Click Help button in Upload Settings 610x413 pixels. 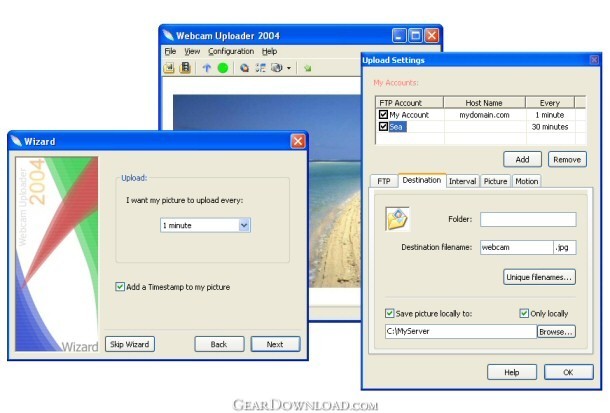pyautogui.click(x=512, y=372)
